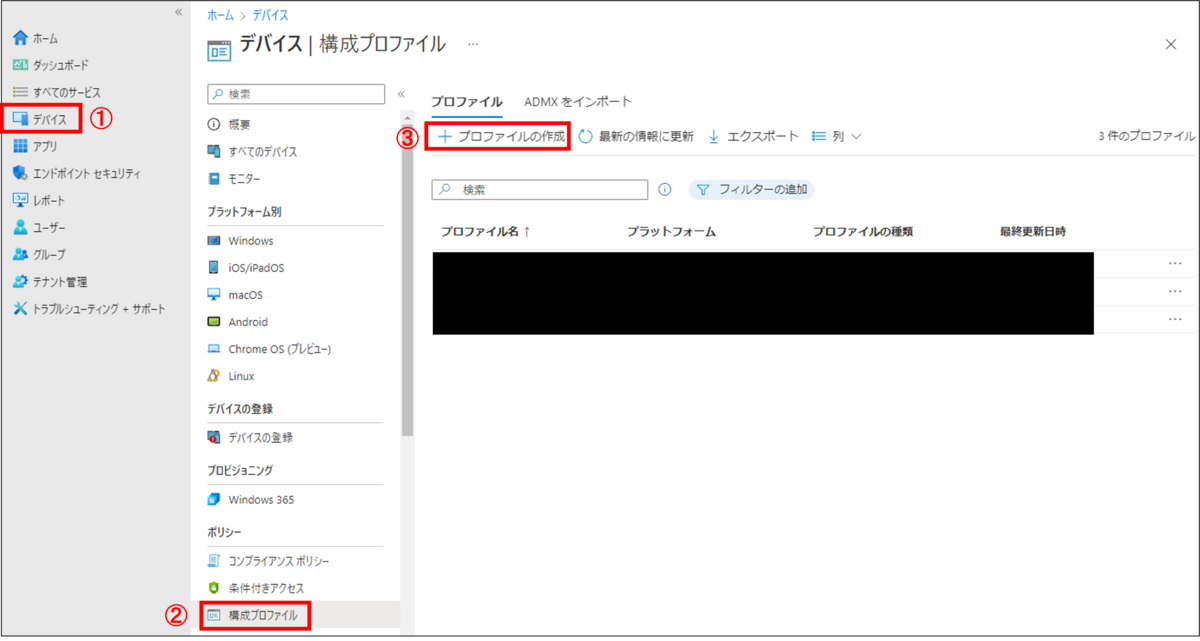Select the デバイス icon in left navigation
The image size is (1200, 641).
20,119
